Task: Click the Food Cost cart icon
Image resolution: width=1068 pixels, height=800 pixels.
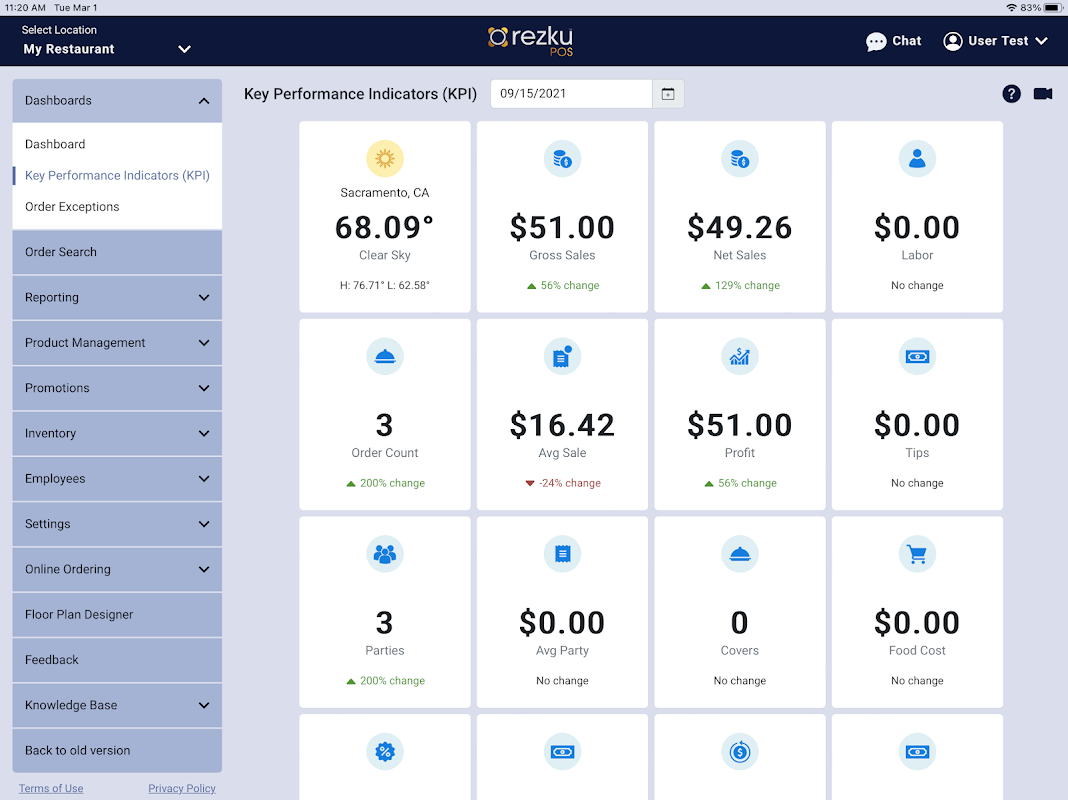Action: [x=917, y=554]
